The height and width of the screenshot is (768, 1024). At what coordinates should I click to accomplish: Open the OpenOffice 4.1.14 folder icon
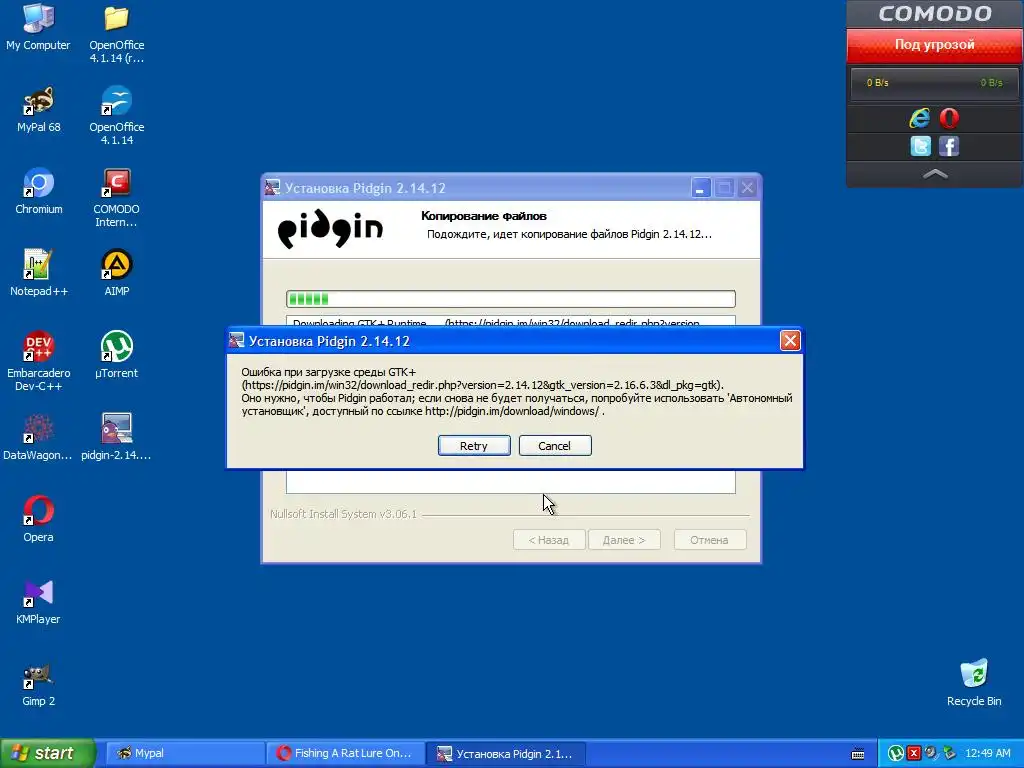click(116, 34)
